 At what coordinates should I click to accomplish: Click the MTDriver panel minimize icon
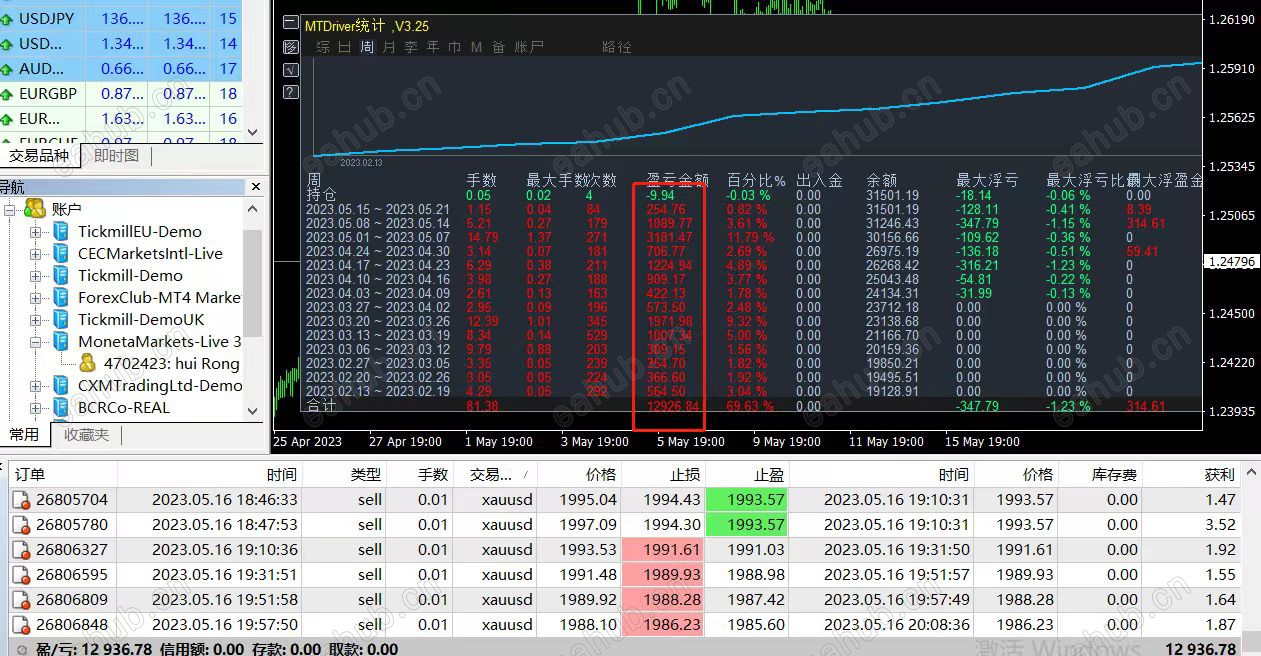click(x=291, y=23)
